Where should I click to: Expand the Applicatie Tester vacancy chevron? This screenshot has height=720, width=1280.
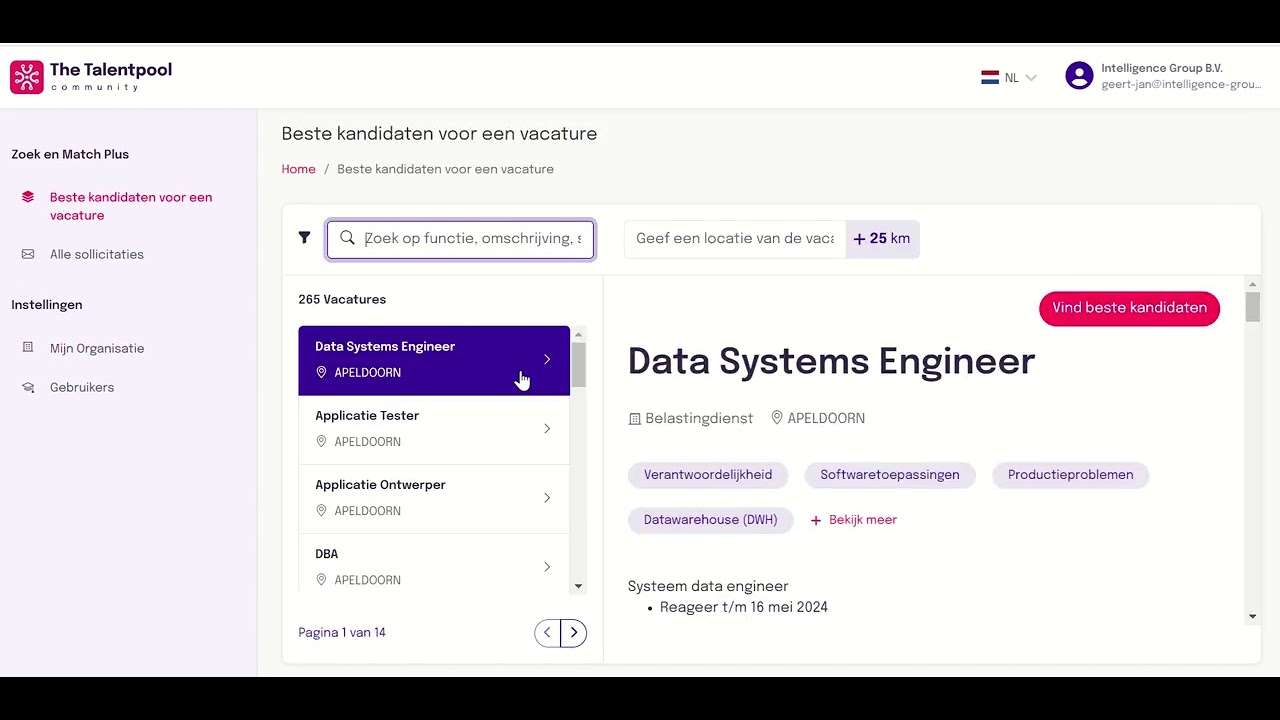point(547,429)
